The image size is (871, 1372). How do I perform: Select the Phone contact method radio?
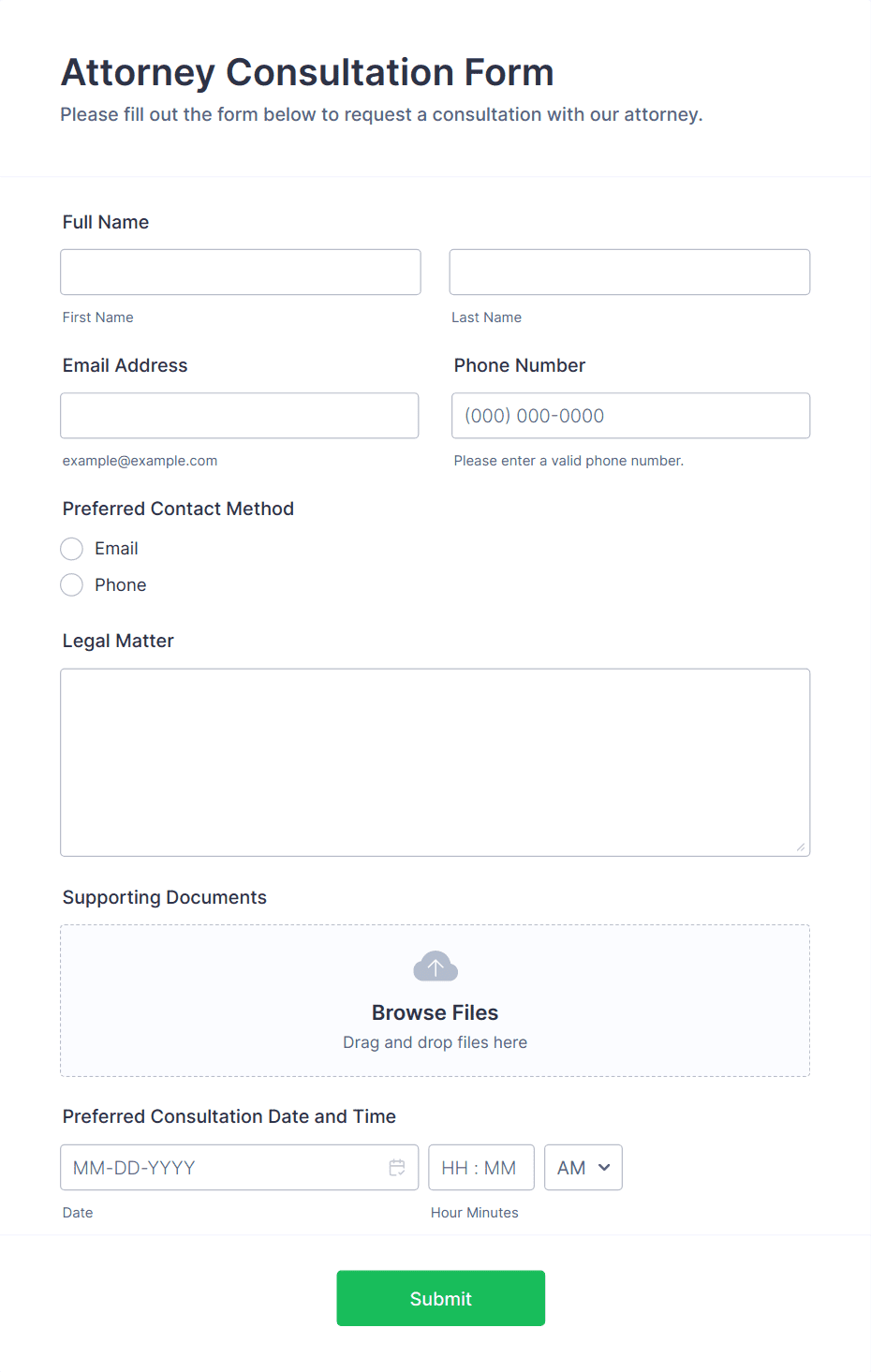72,585
